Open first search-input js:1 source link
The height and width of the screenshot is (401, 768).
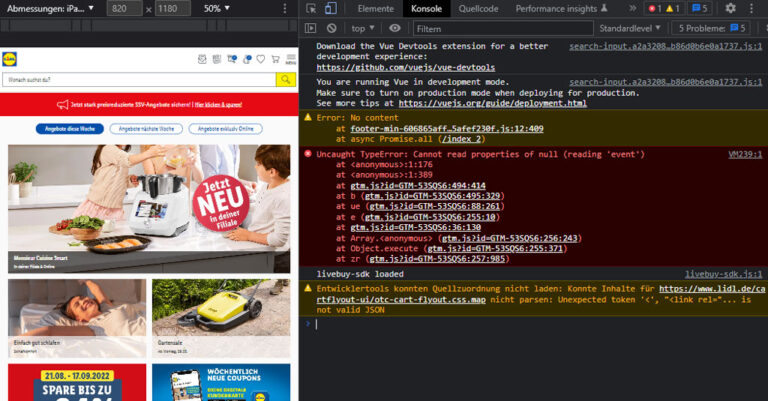tap(666, 46)
